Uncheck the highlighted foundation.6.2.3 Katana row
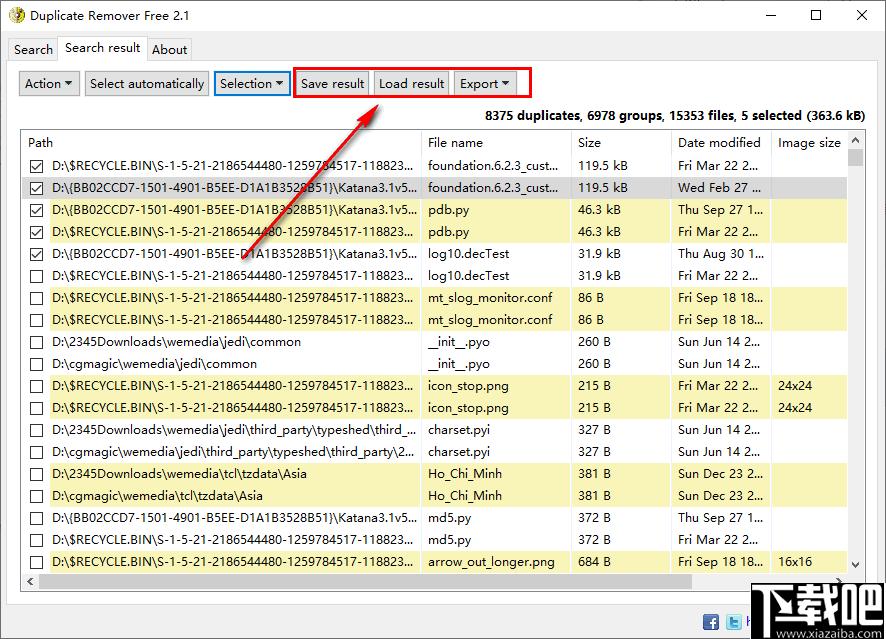Screen dimensions: 886x639 click(37, 188)
